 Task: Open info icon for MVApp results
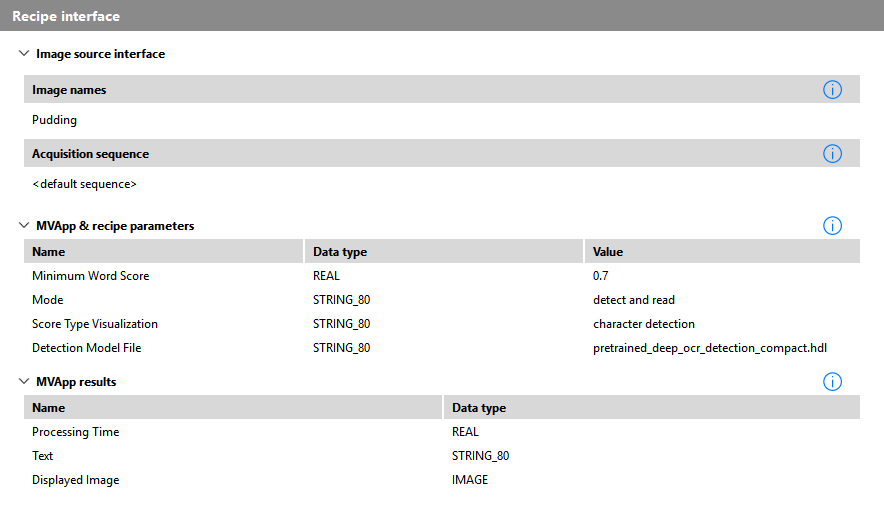(832, 382)
